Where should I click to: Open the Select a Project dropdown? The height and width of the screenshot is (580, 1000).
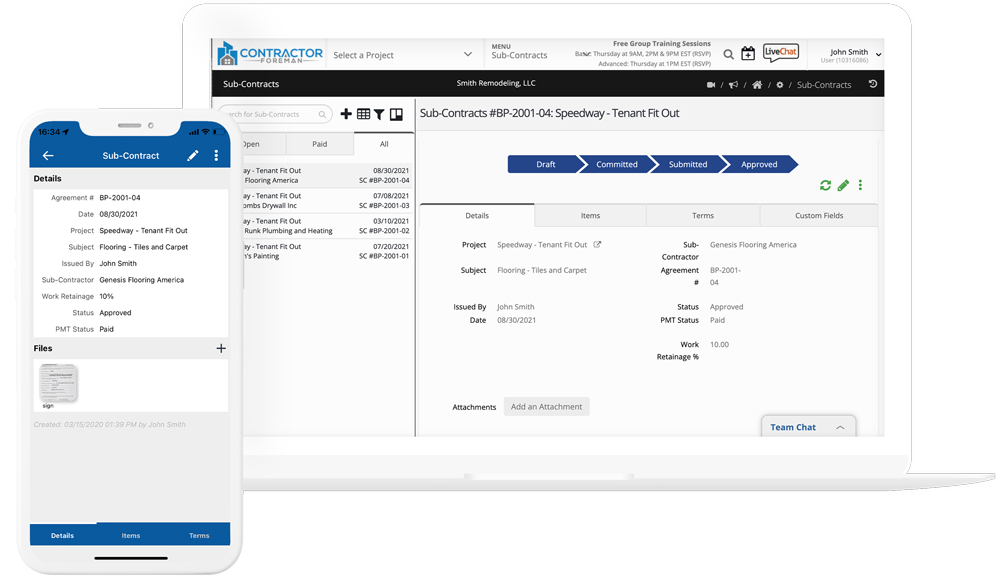tap(403, 55)
